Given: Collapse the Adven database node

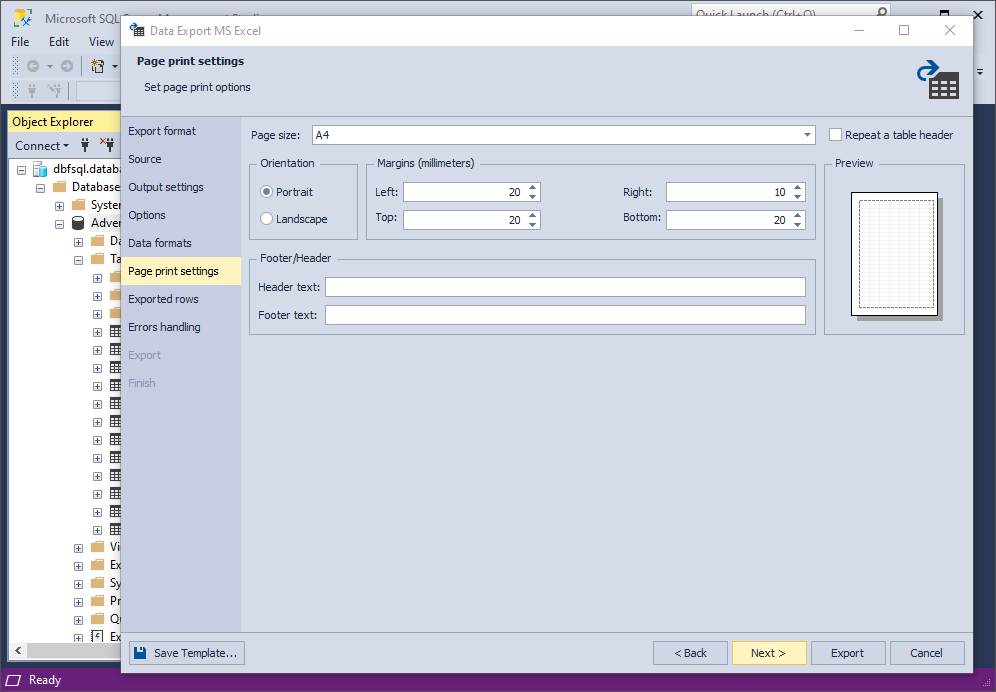Looking at the screenshot, I should point(60,224).
